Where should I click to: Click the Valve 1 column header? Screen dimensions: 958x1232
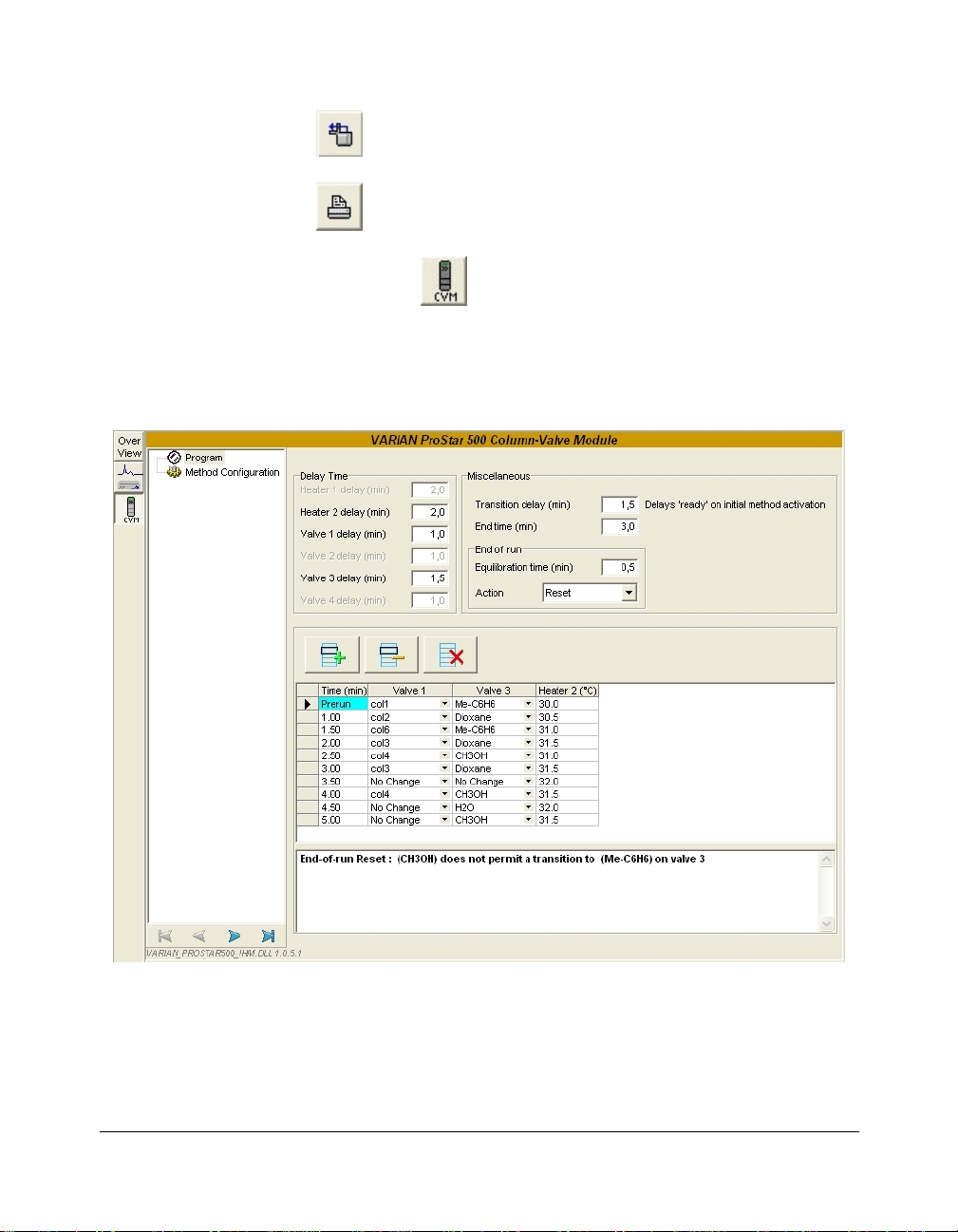coord(410,691)
